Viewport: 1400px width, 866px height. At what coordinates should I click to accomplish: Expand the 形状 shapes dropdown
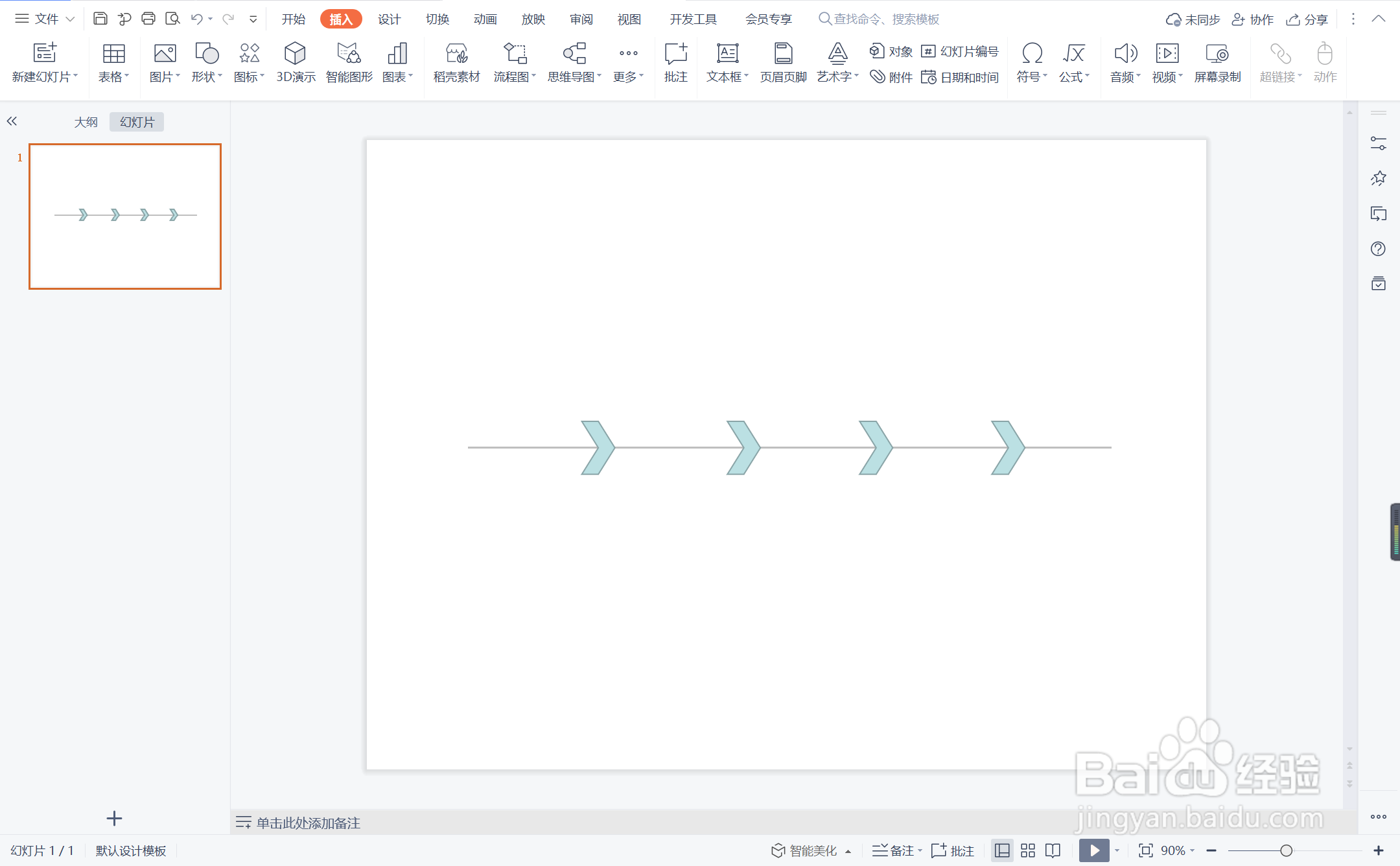click(x=207, y=76)
